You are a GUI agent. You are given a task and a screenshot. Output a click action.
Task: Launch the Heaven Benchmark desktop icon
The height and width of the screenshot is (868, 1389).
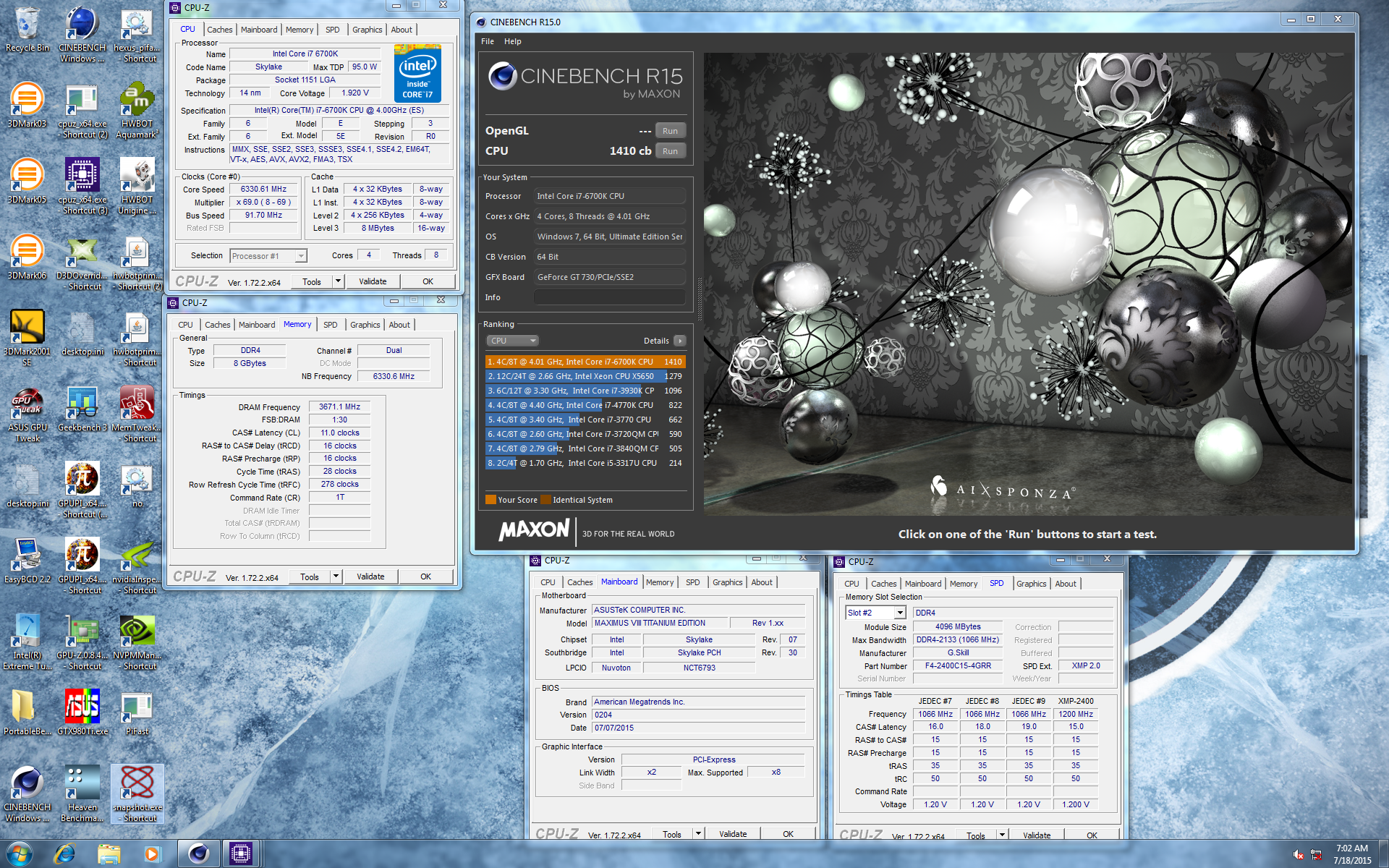click(82, 793)
